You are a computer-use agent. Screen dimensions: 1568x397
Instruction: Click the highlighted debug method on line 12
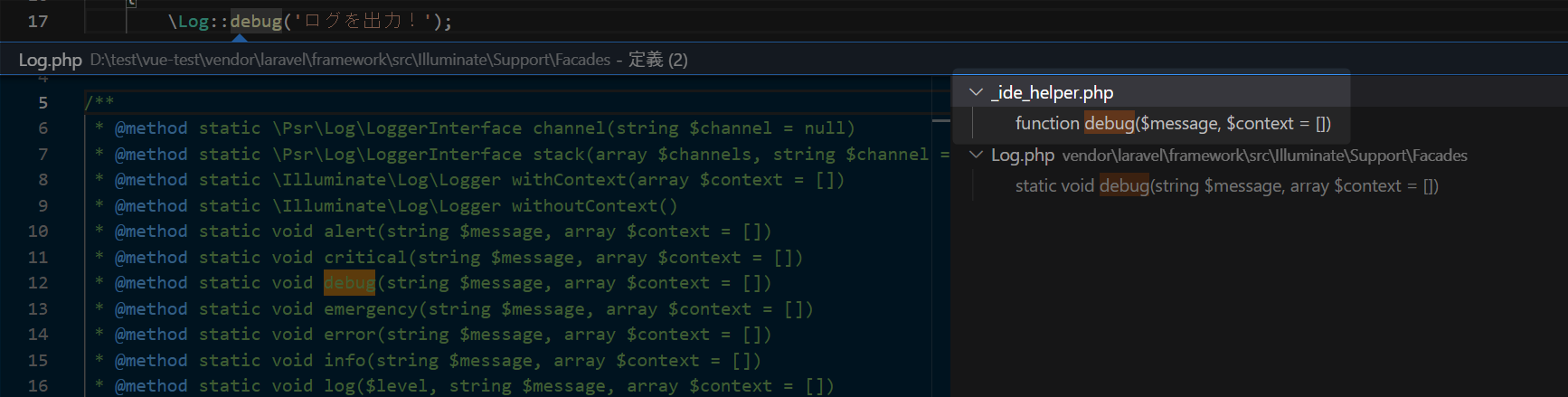[x=349, y=283]
